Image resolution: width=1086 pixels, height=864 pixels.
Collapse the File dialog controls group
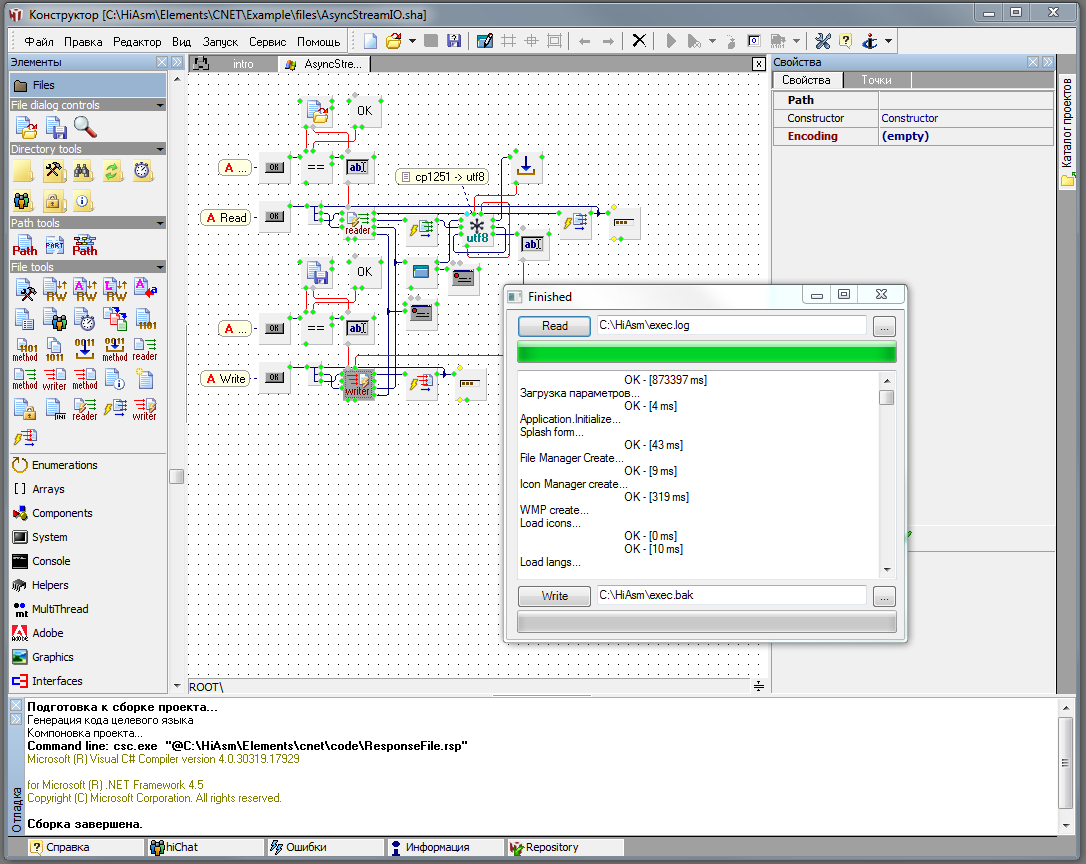(159, 105)
